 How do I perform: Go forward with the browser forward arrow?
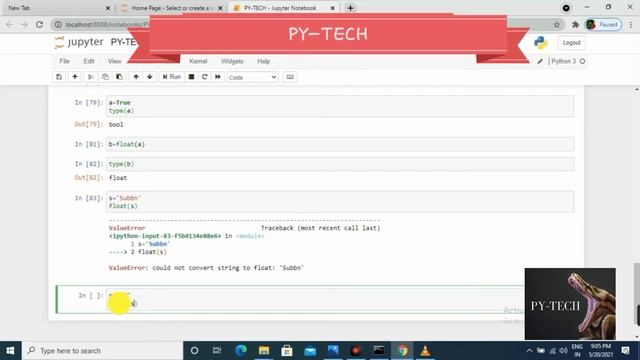click(x=24, y=24)
